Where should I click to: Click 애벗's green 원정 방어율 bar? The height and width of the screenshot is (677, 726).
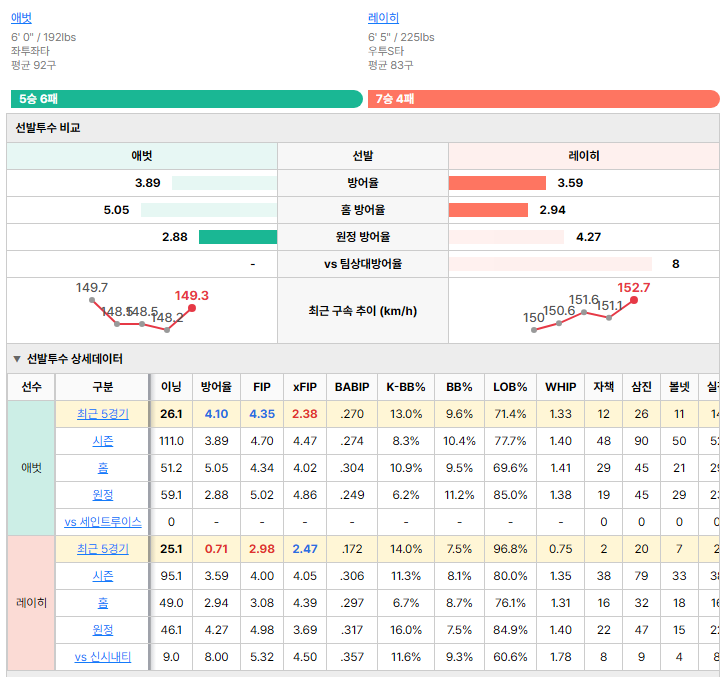(x=238, y=237)
